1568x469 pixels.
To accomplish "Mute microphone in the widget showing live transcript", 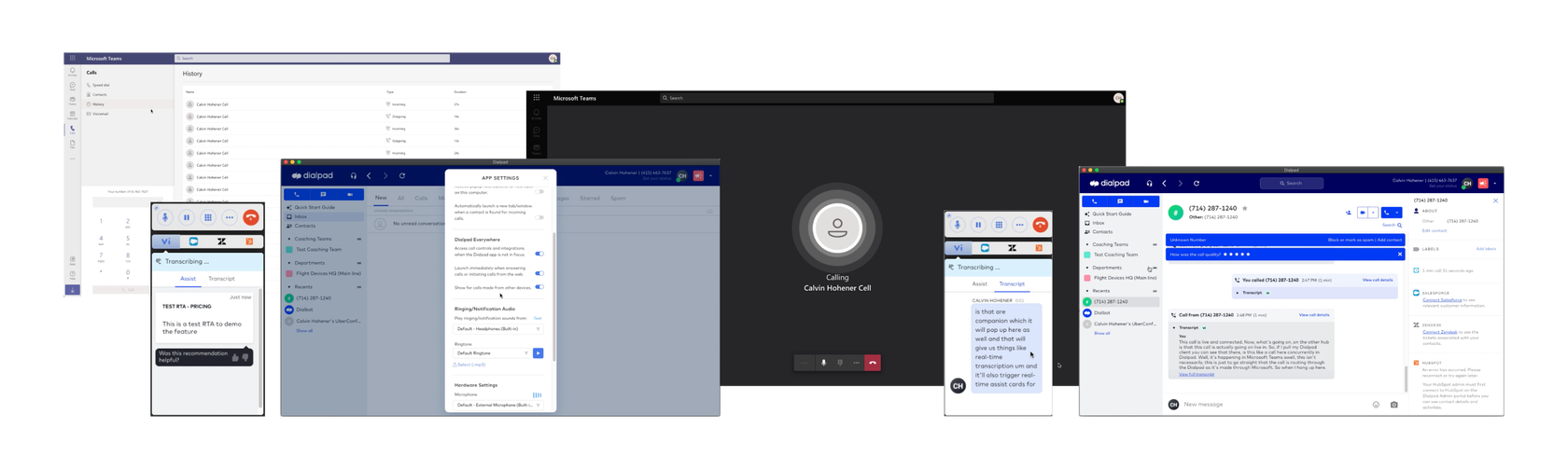I will pos(957,225).
